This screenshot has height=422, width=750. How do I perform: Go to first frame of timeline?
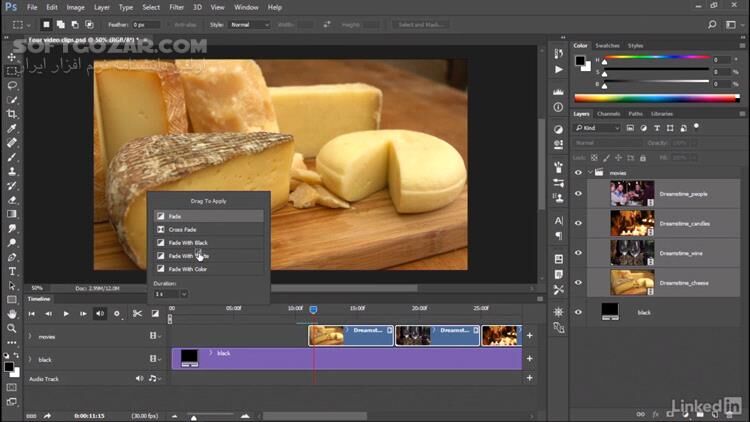(x=32, y=313)
